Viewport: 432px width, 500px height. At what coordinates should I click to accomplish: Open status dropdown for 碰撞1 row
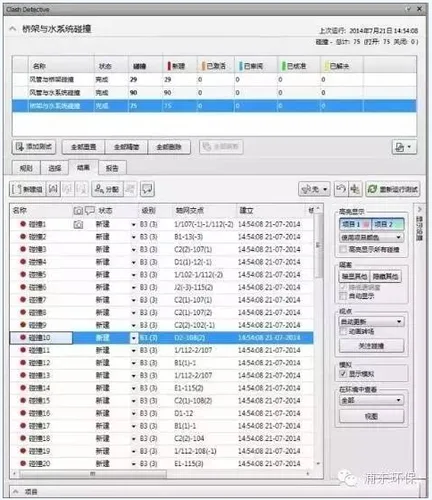134,225
